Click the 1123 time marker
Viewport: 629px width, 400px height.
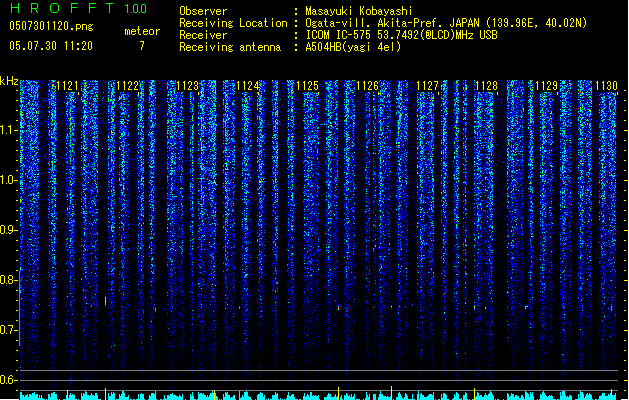point(187,86)
